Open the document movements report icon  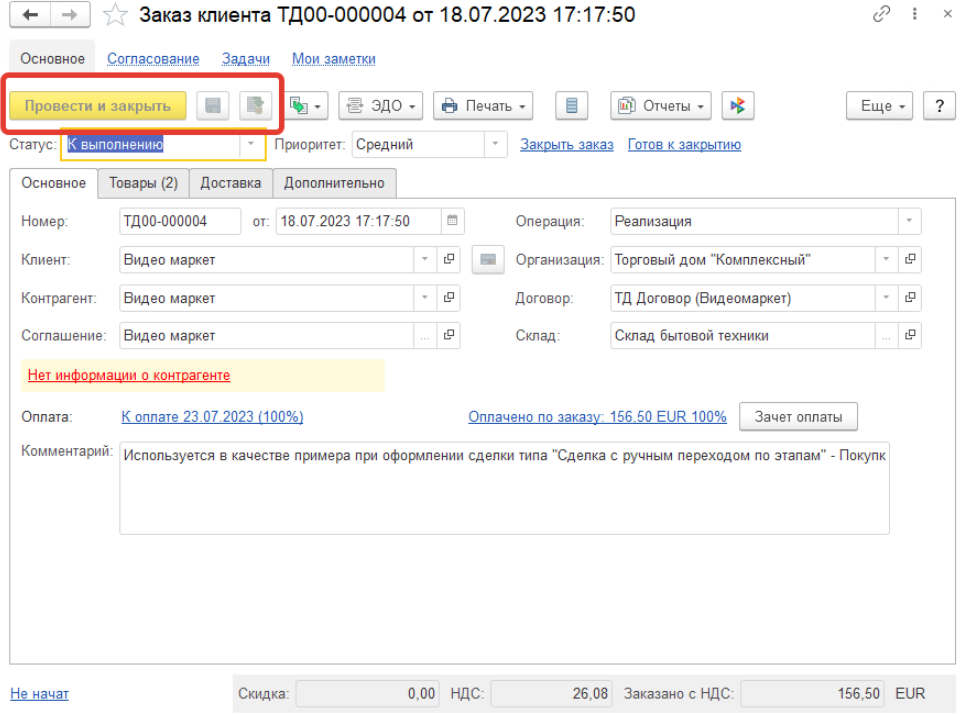pos(571,106)
